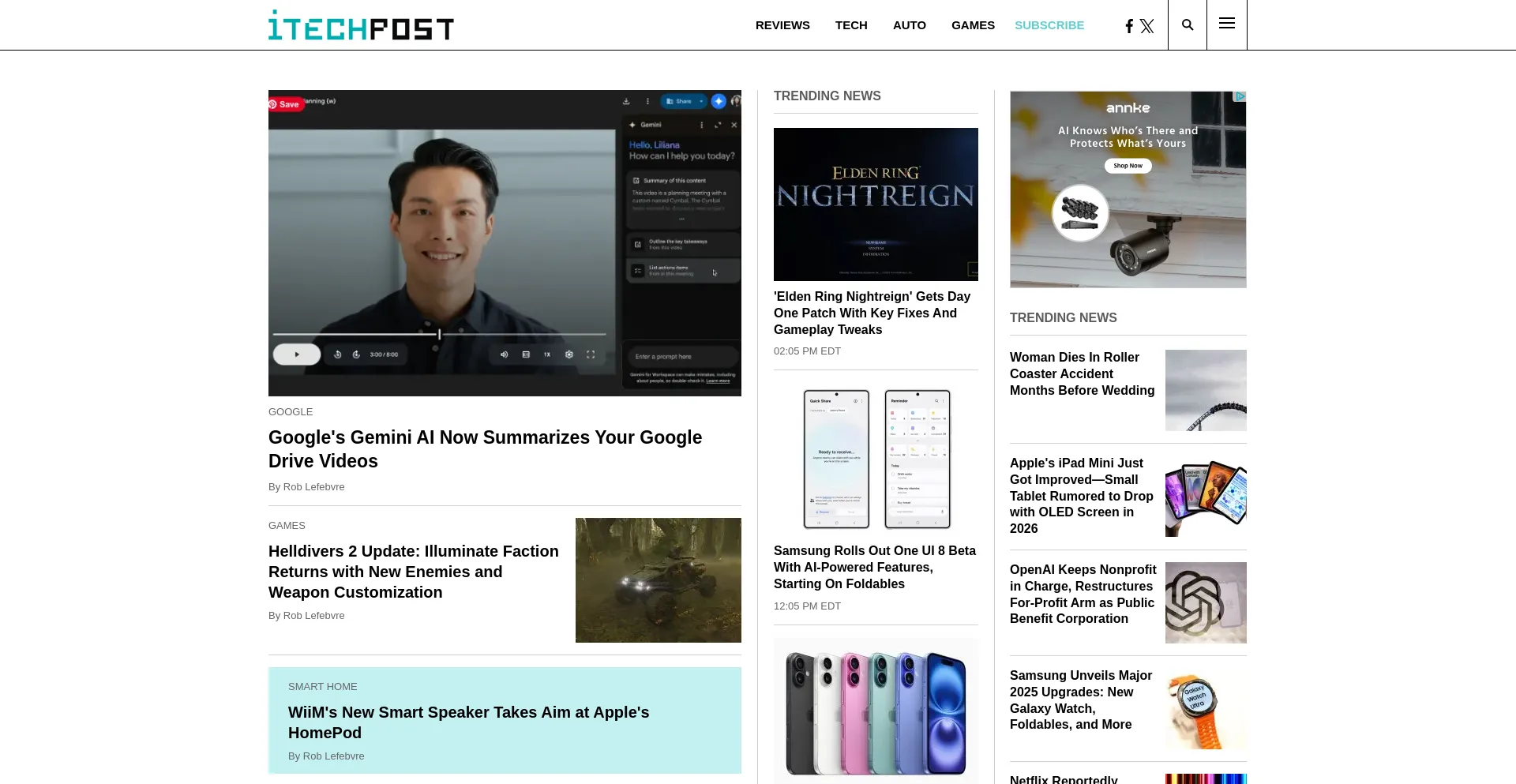Viewport: 1516px width, 784px height.
Task: Click the middle column Trending News heading
Action: tap(827, 96)
